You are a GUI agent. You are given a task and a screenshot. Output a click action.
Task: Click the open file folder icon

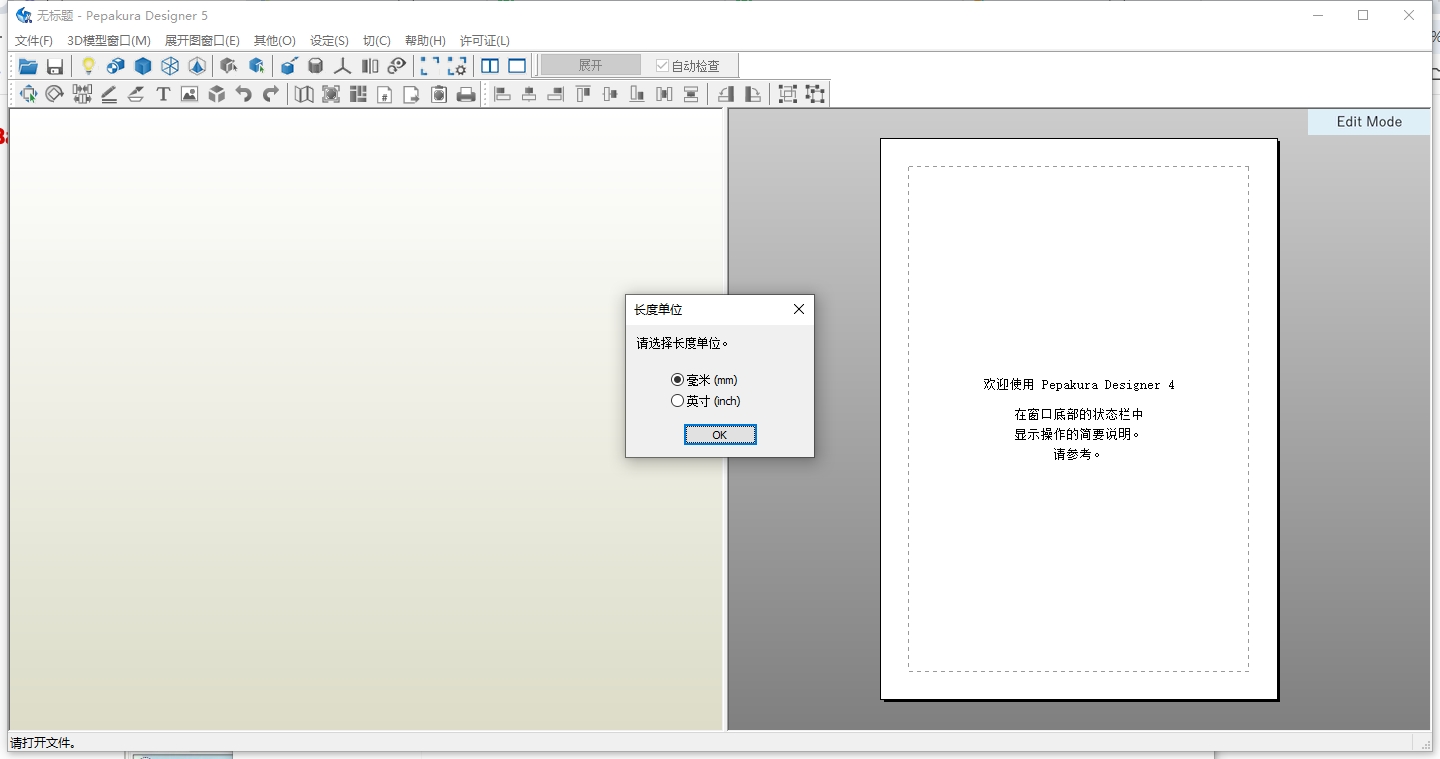click(x=28, y=66)
